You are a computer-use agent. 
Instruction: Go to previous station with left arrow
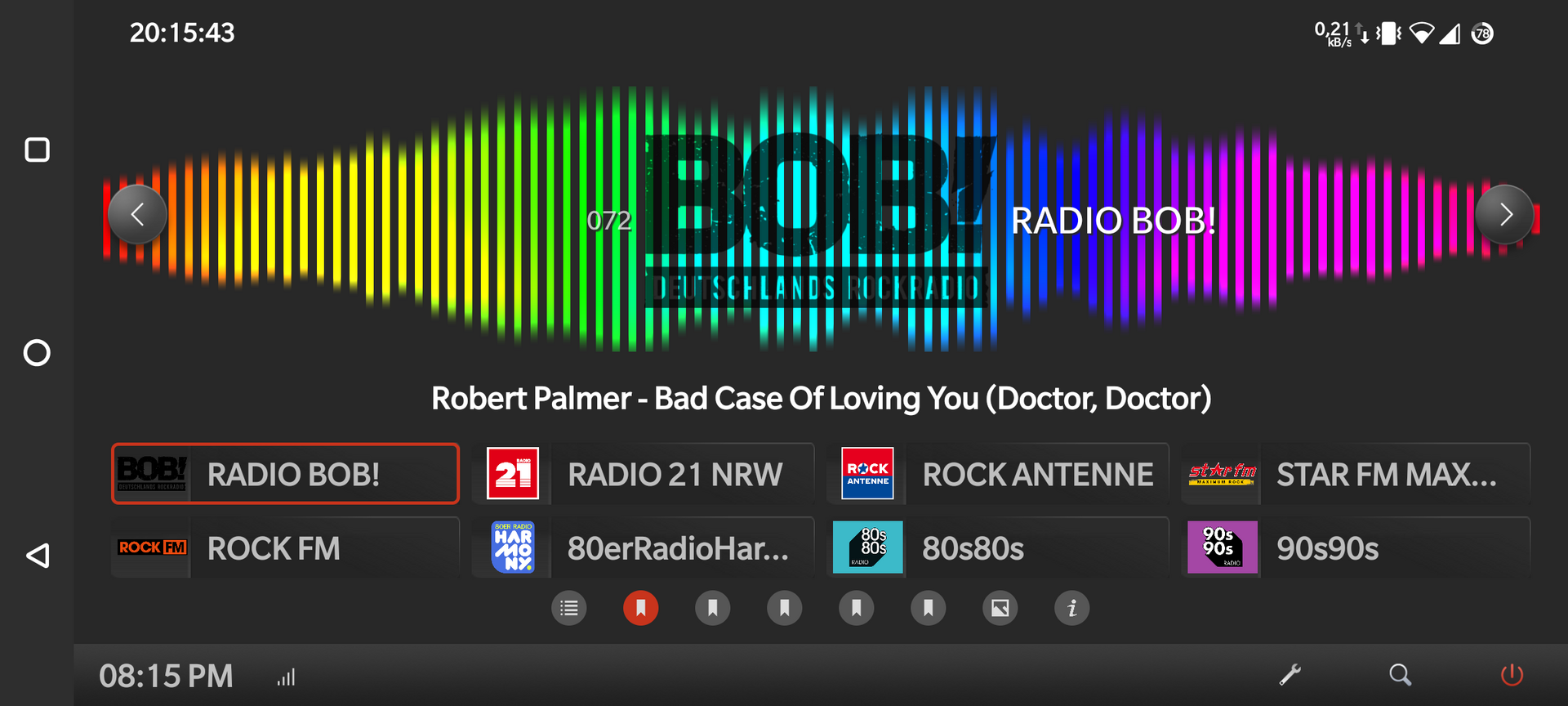(x=137, y=215)
